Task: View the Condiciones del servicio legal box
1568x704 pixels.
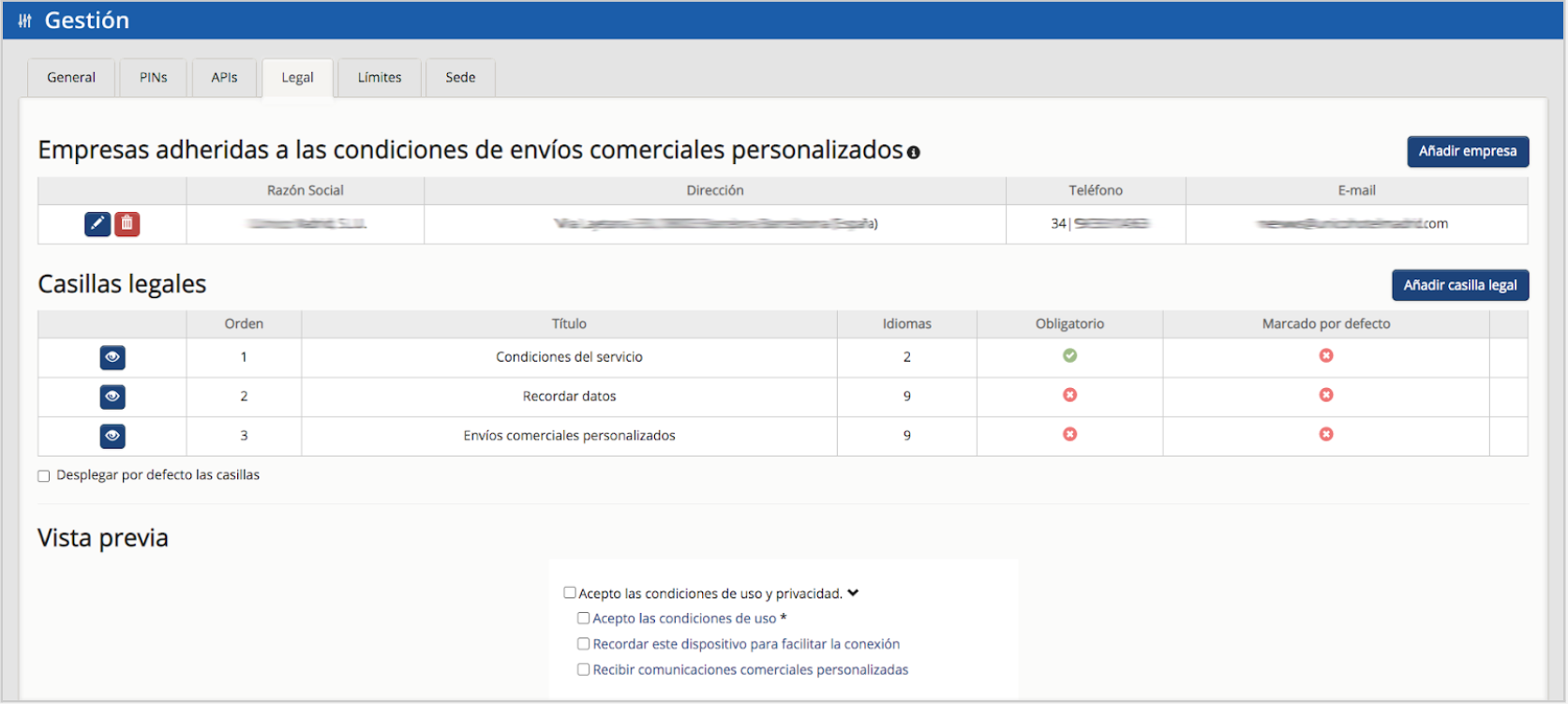Action: (112, 357)
